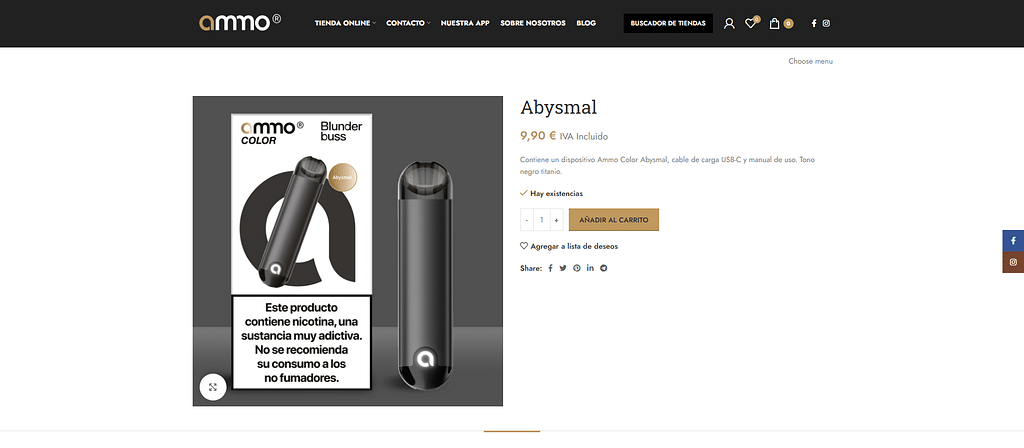Share product on LinkedIn
This screenshot has height=448, width=1024.
pyautogui.click(x=590, y=268)
